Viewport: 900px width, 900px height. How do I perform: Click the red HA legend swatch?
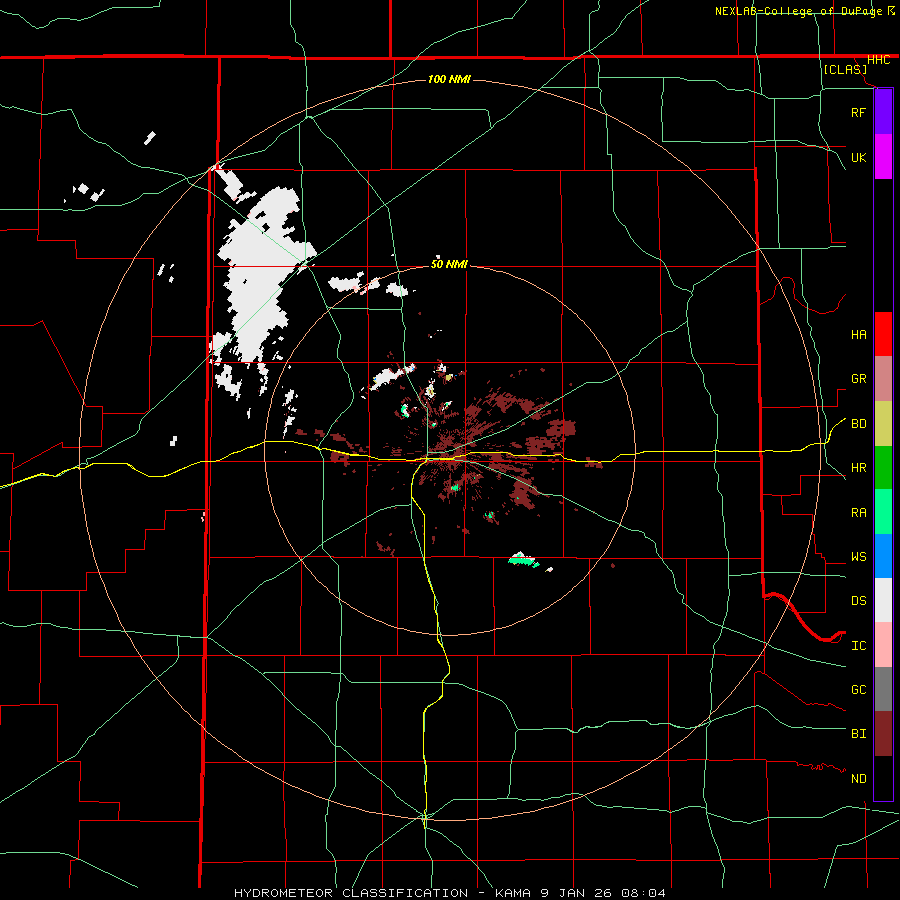click(x=883, y=334)
